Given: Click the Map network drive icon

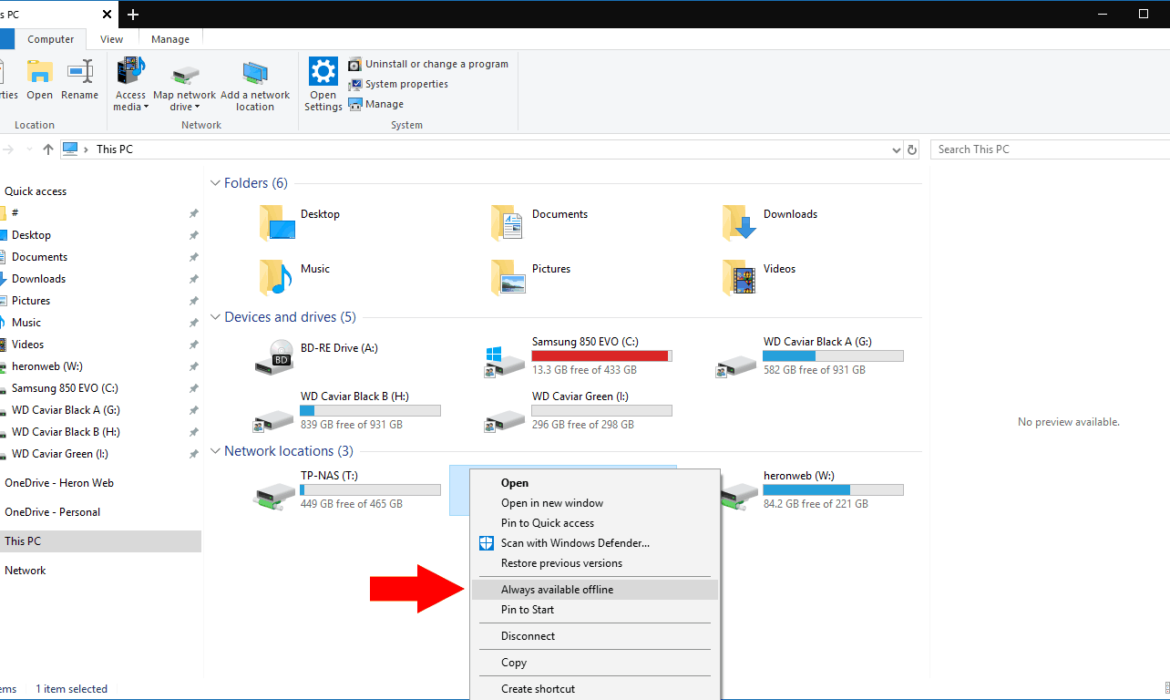Looking at the screenshot, I should (x=184, y=75).
